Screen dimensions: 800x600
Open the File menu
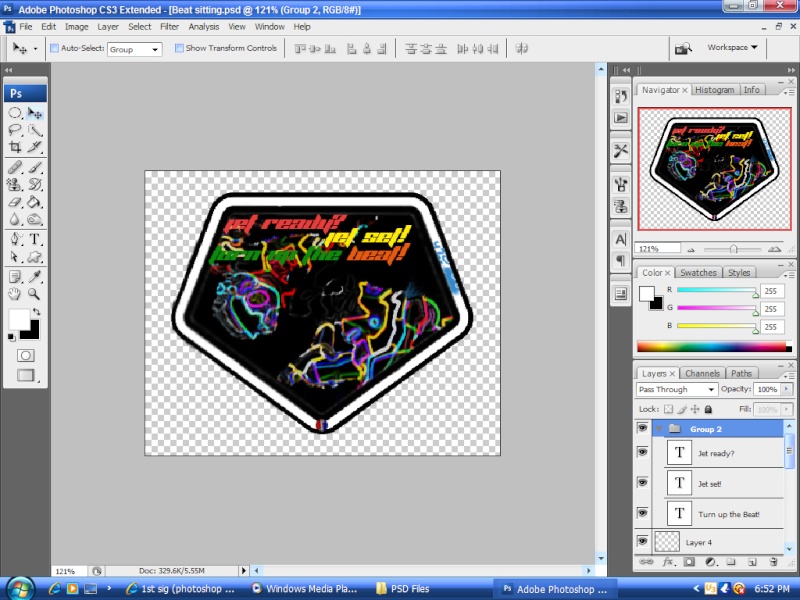[x=26, y=27]
